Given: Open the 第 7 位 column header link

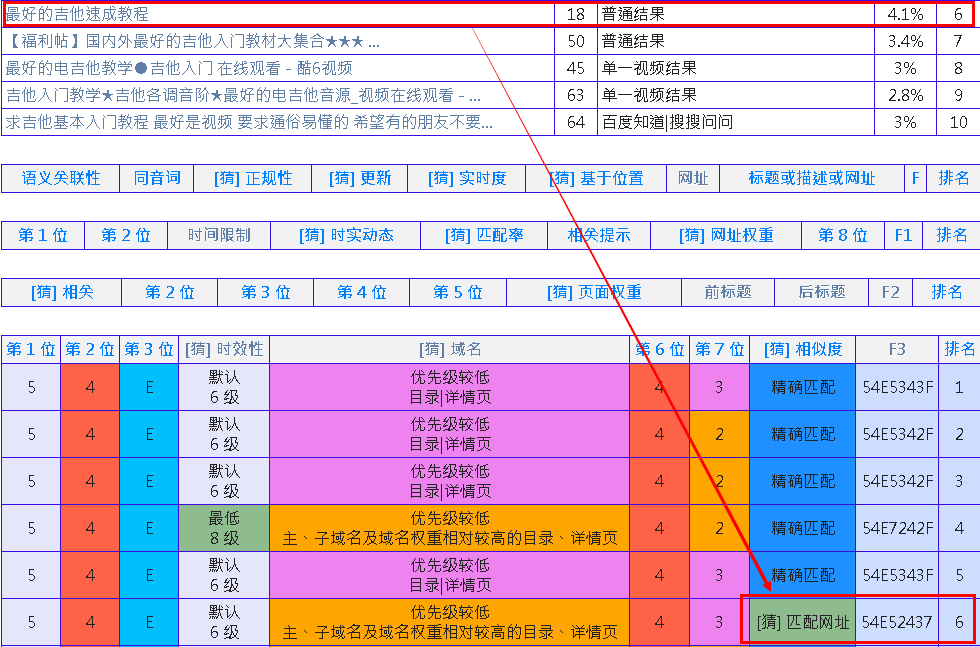Looking at the screenshot, I should [720, 349].
